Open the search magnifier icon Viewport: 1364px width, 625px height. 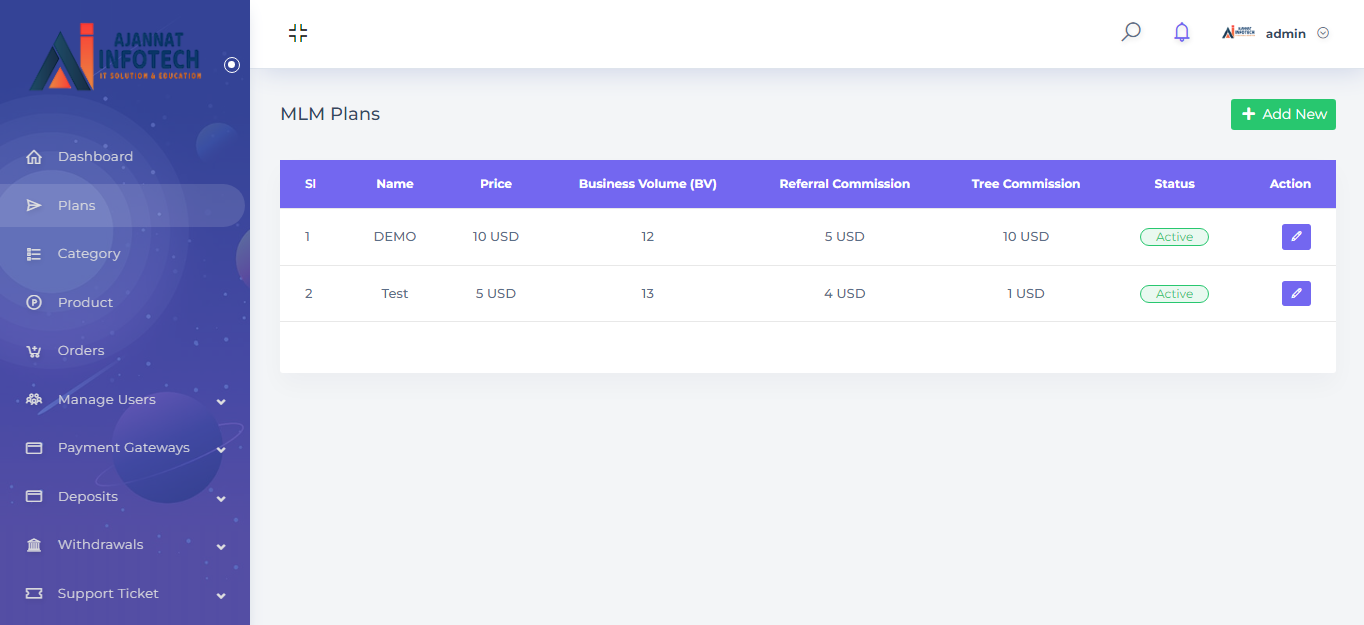point(1131,32)
